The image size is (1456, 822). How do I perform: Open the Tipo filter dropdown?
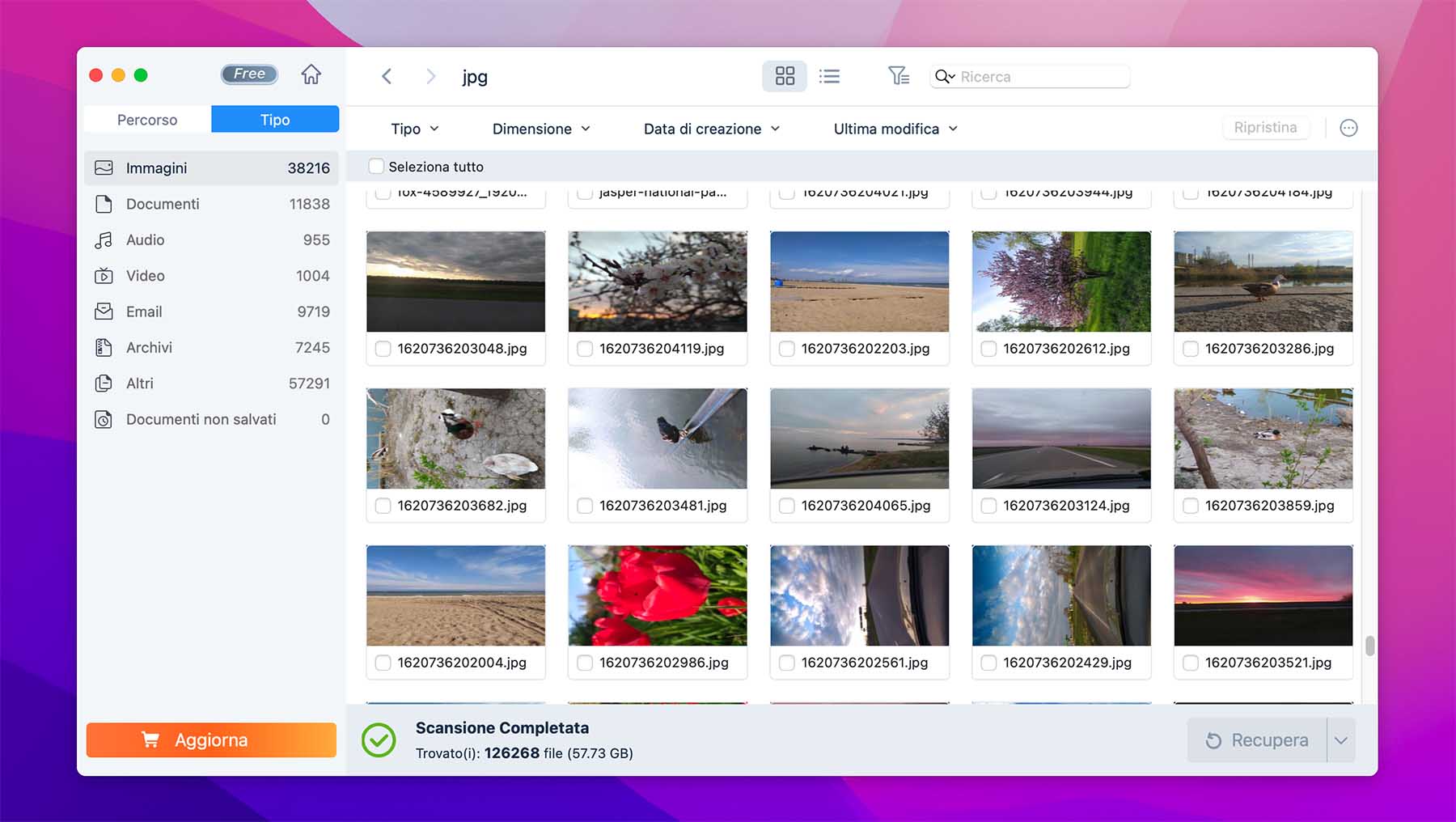click(x=415, y=129)
